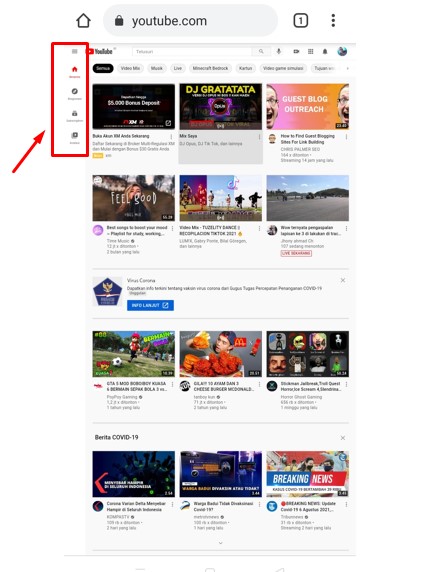Viewport: 438px width, 572px height.
Task: Open the road paving live stream thumbnail
Action: 307,198
